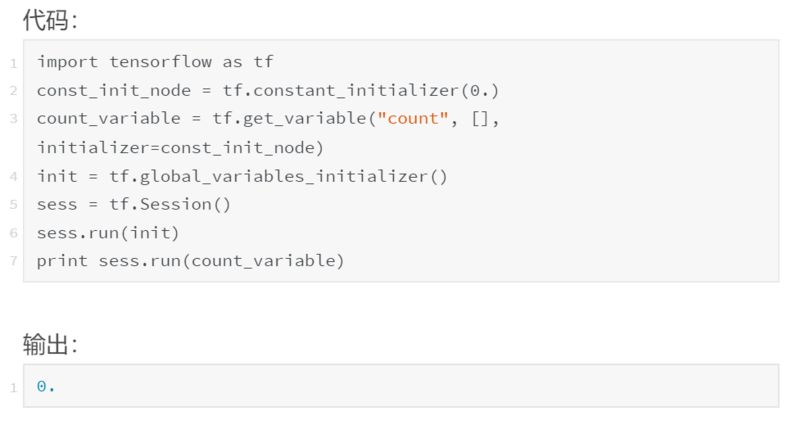
Task: Click line number 5 in the code block
Action: point(14,205)
